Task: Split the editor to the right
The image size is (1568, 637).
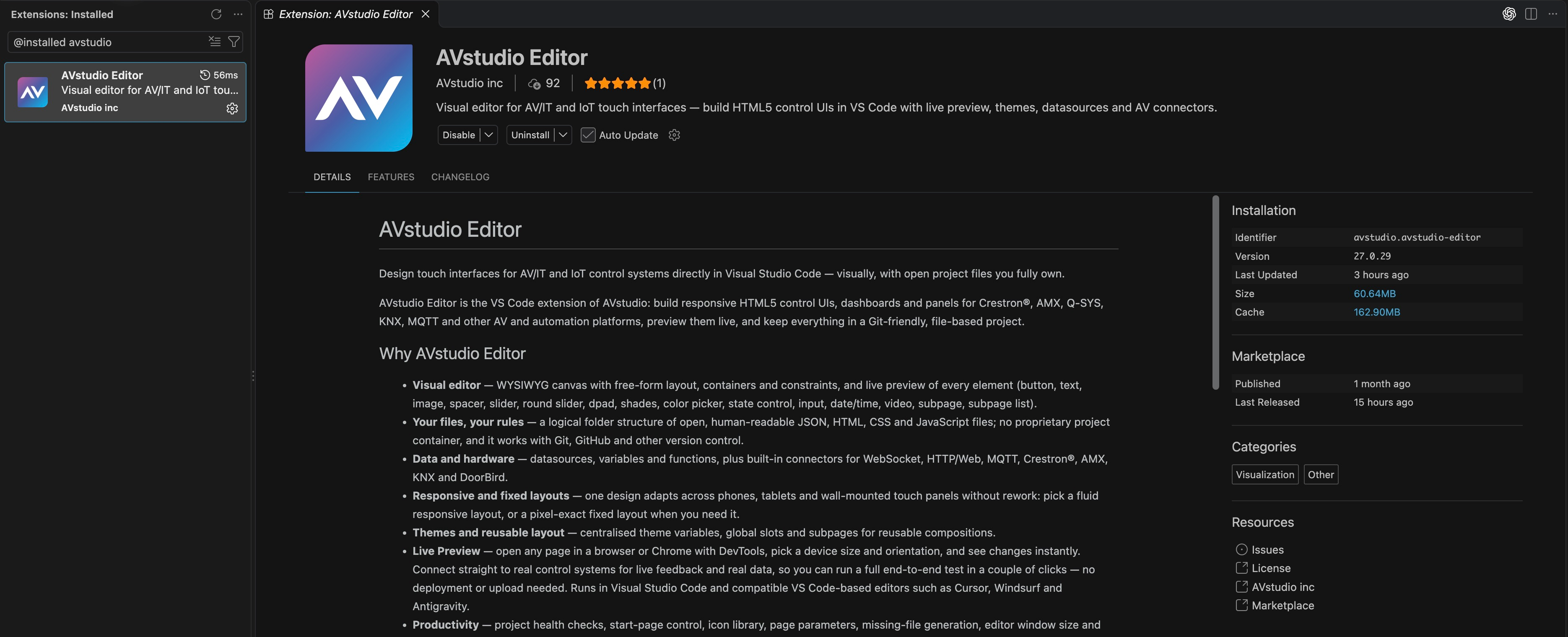Action: point(1531,14)
